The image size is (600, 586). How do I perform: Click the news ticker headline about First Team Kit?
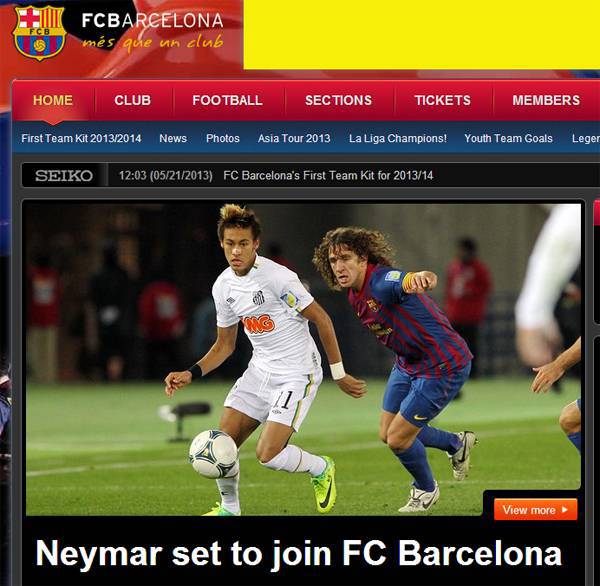click(328, 175)
